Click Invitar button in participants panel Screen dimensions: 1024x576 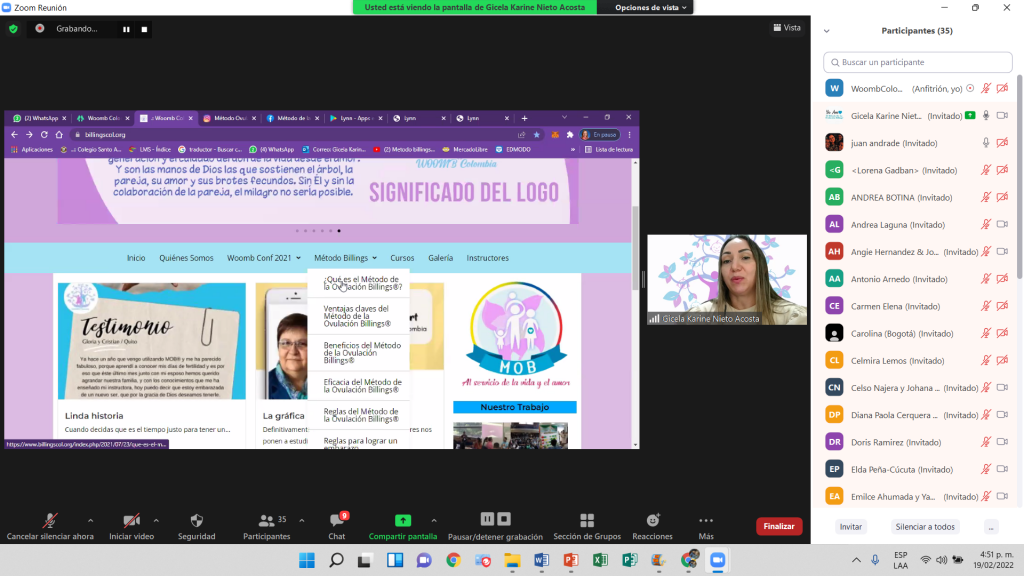tap(851, 526)
